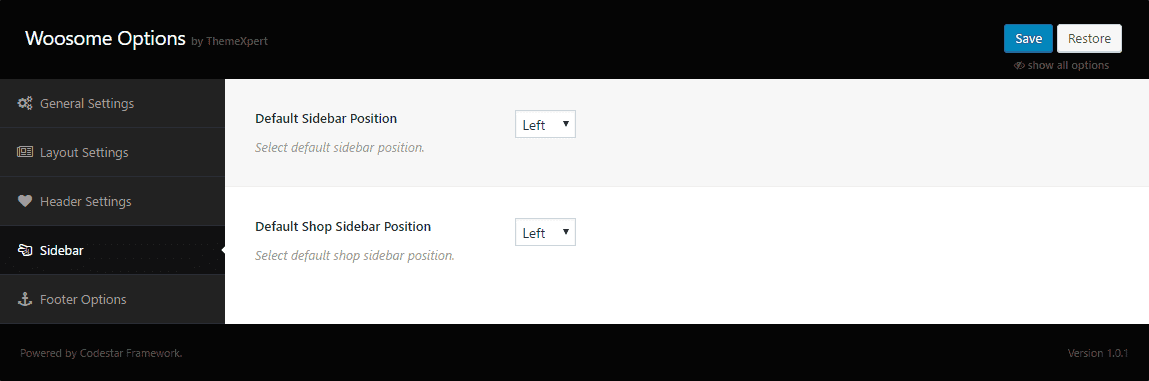Select the Sidebar tab
The image size is (1149, 381).
(x=112, y=251)
